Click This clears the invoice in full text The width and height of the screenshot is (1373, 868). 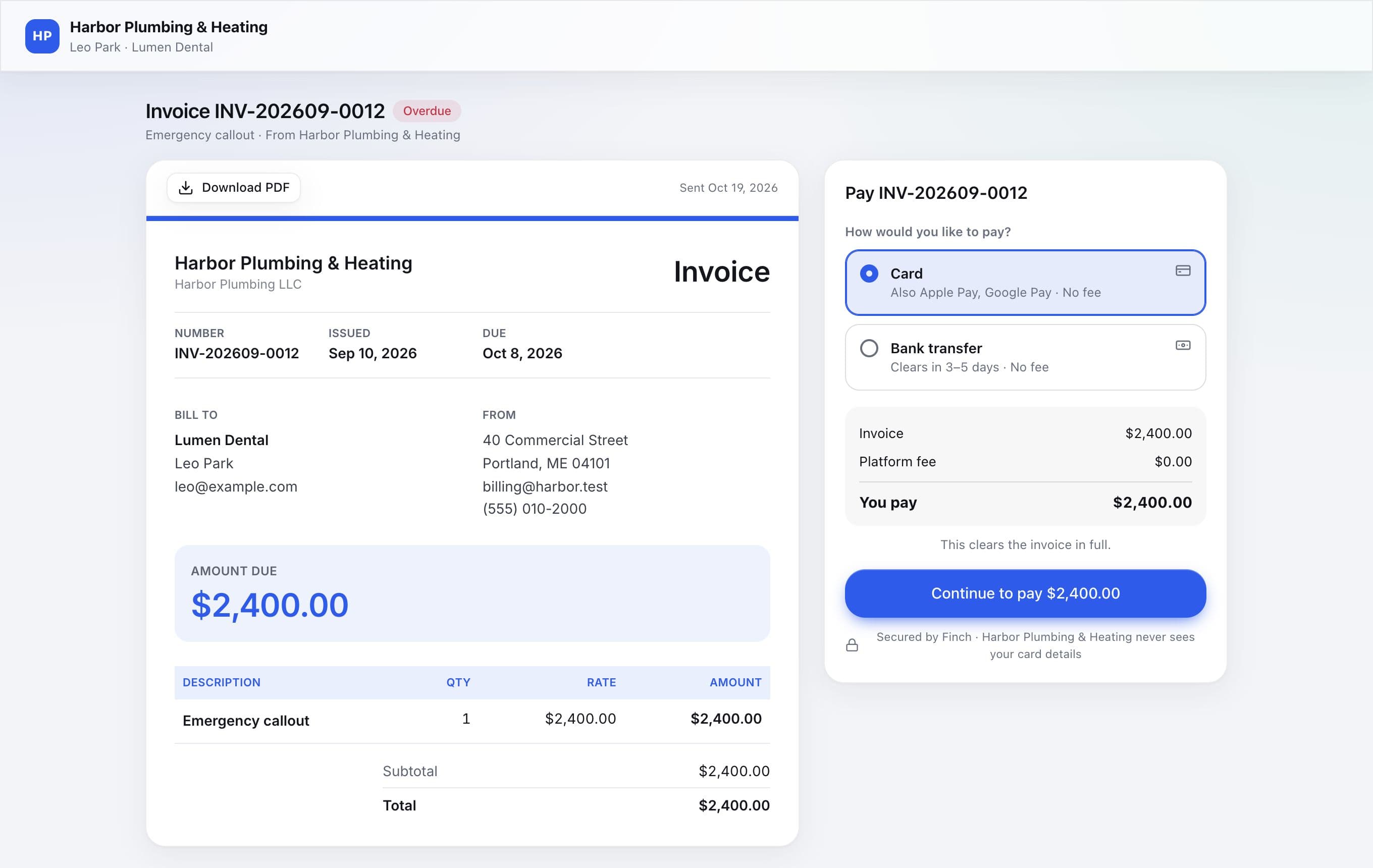coord(1025,545)
